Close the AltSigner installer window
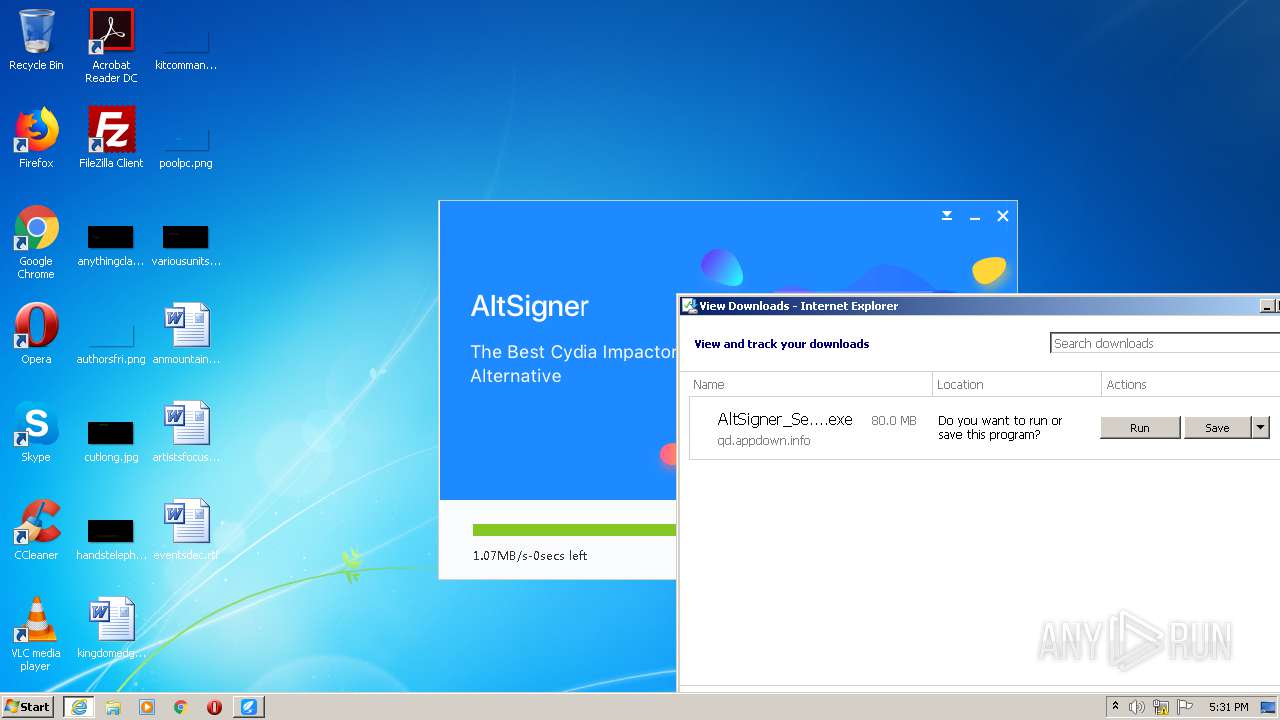This screenshot has width=1280, height=720. (x=1003, y=216)
